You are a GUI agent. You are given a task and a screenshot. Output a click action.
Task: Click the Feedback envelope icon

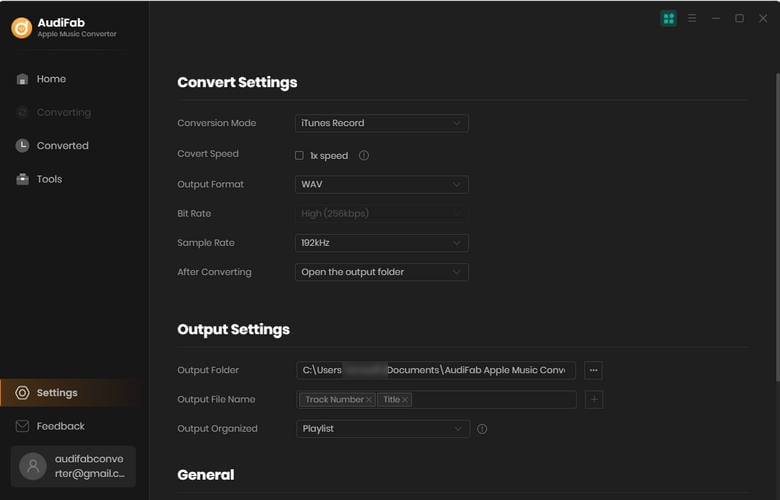[x=22, y=426]
